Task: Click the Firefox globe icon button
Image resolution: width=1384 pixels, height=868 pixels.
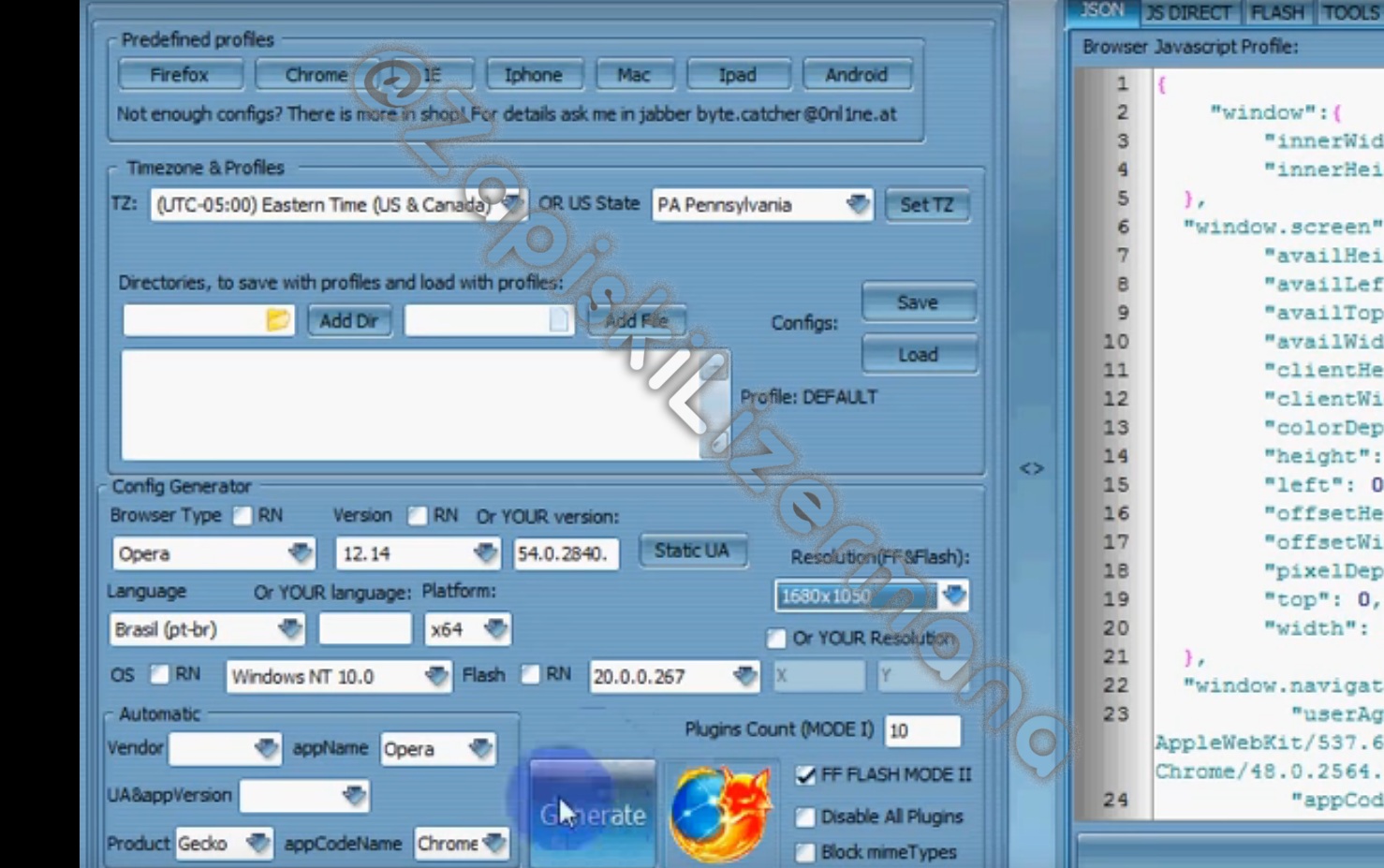Action: pos(720,814)
